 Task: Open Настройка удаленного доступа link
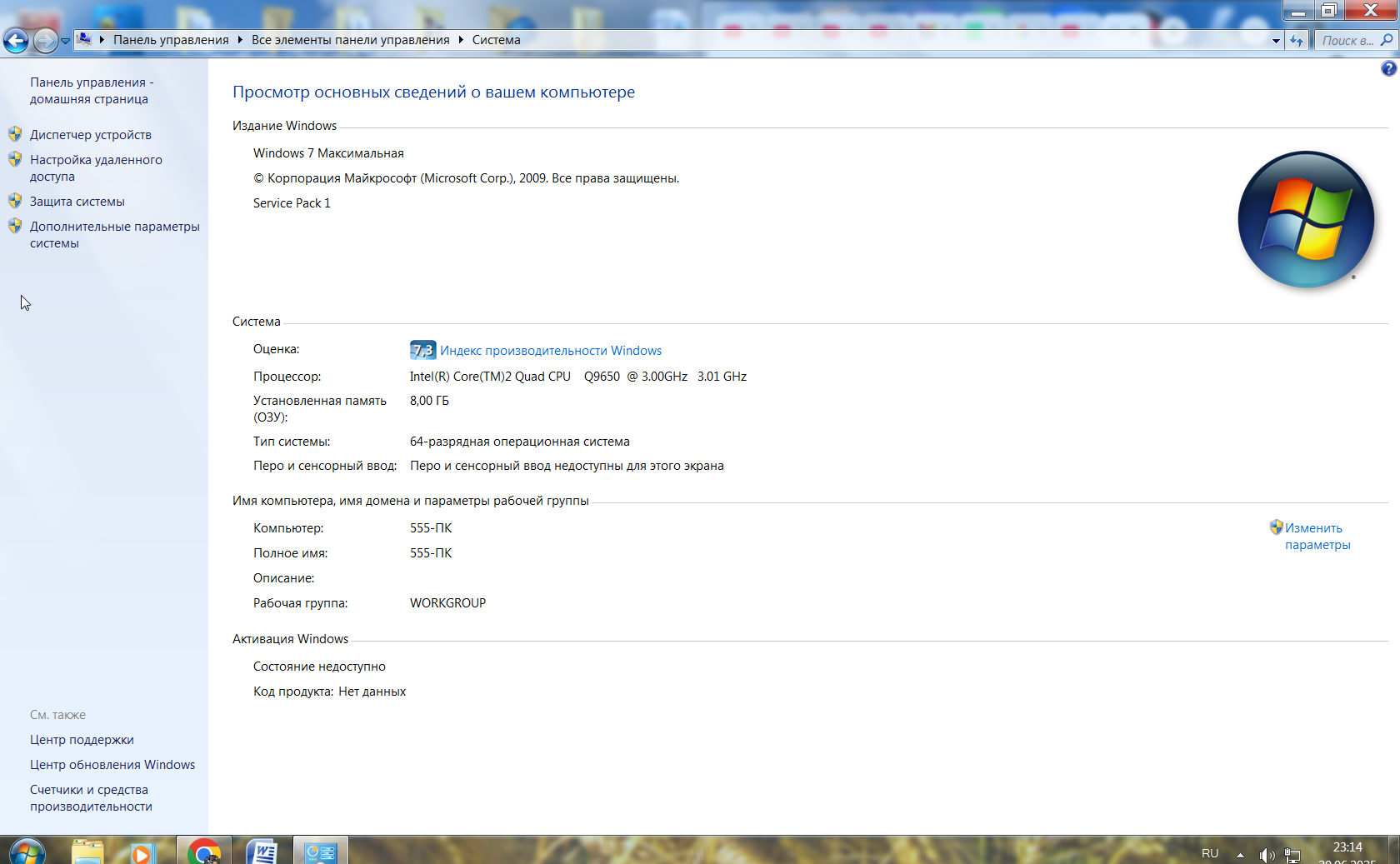[96, 168]
